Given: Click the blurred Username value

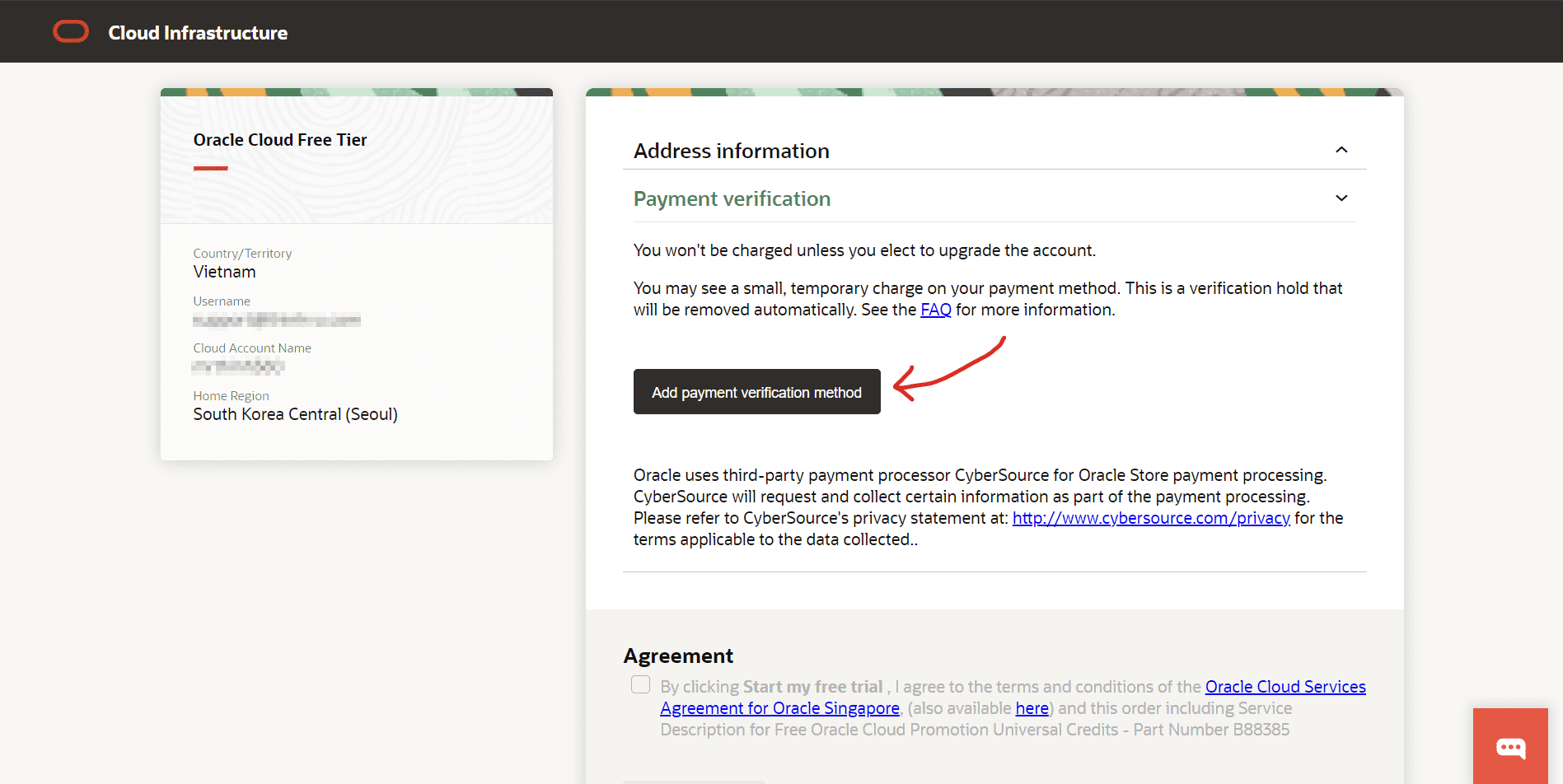Looking at the screenshot, I should (x=277, y=320).
